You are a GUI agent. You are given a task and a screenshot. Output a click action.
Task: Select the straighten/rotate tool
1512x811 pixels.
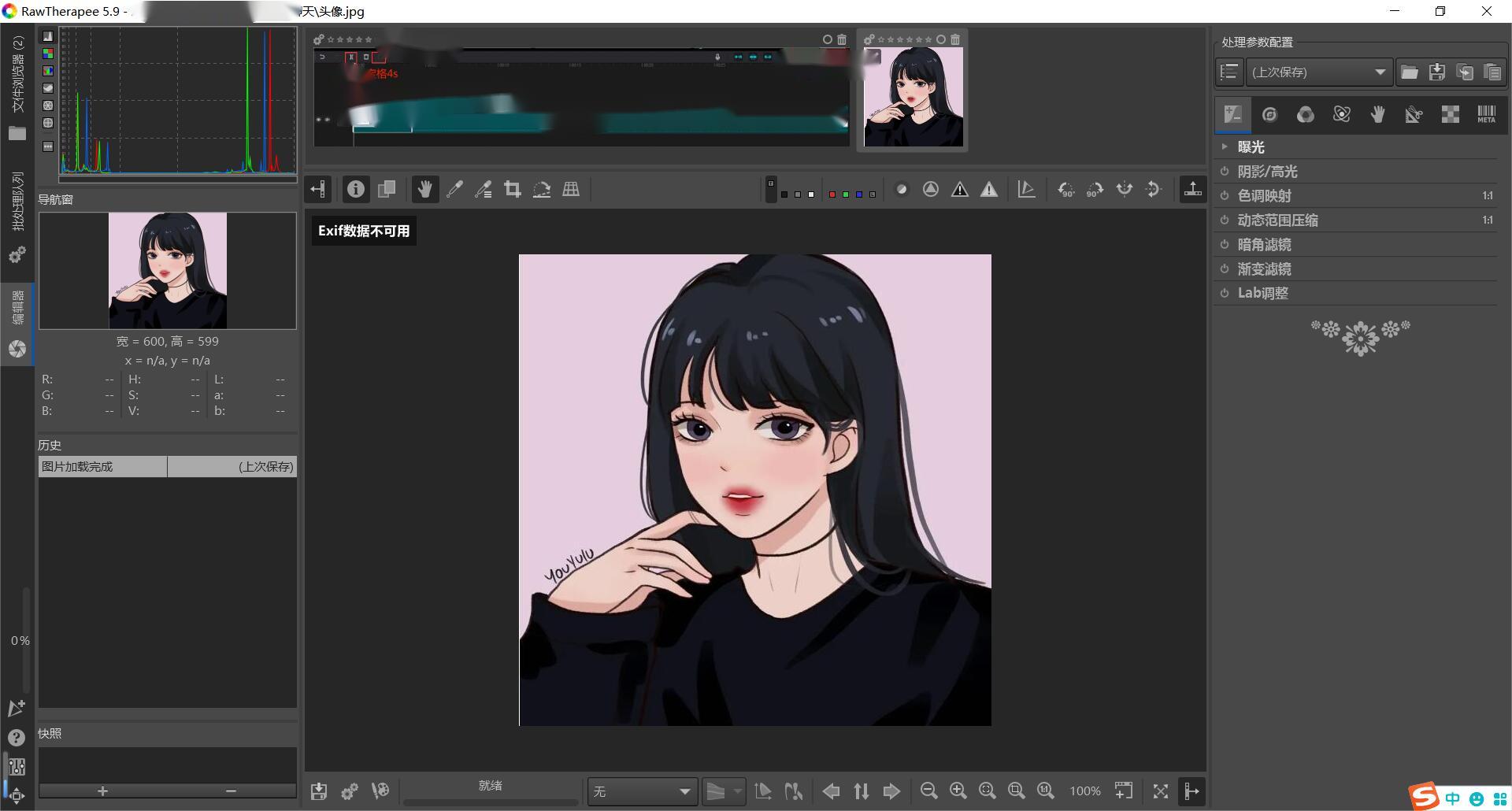click(542, 189)
